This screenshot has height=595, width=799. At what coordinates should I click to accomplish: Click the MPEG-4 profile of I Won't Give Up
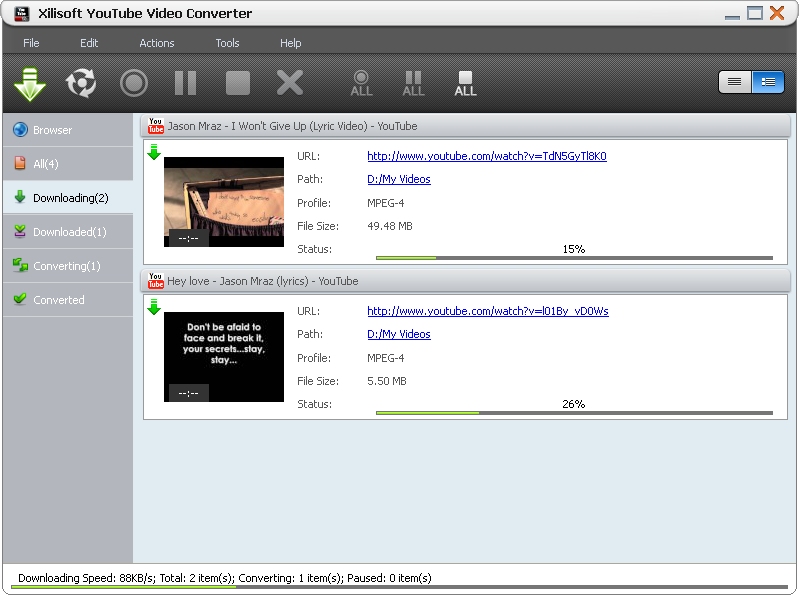[386, 203]
